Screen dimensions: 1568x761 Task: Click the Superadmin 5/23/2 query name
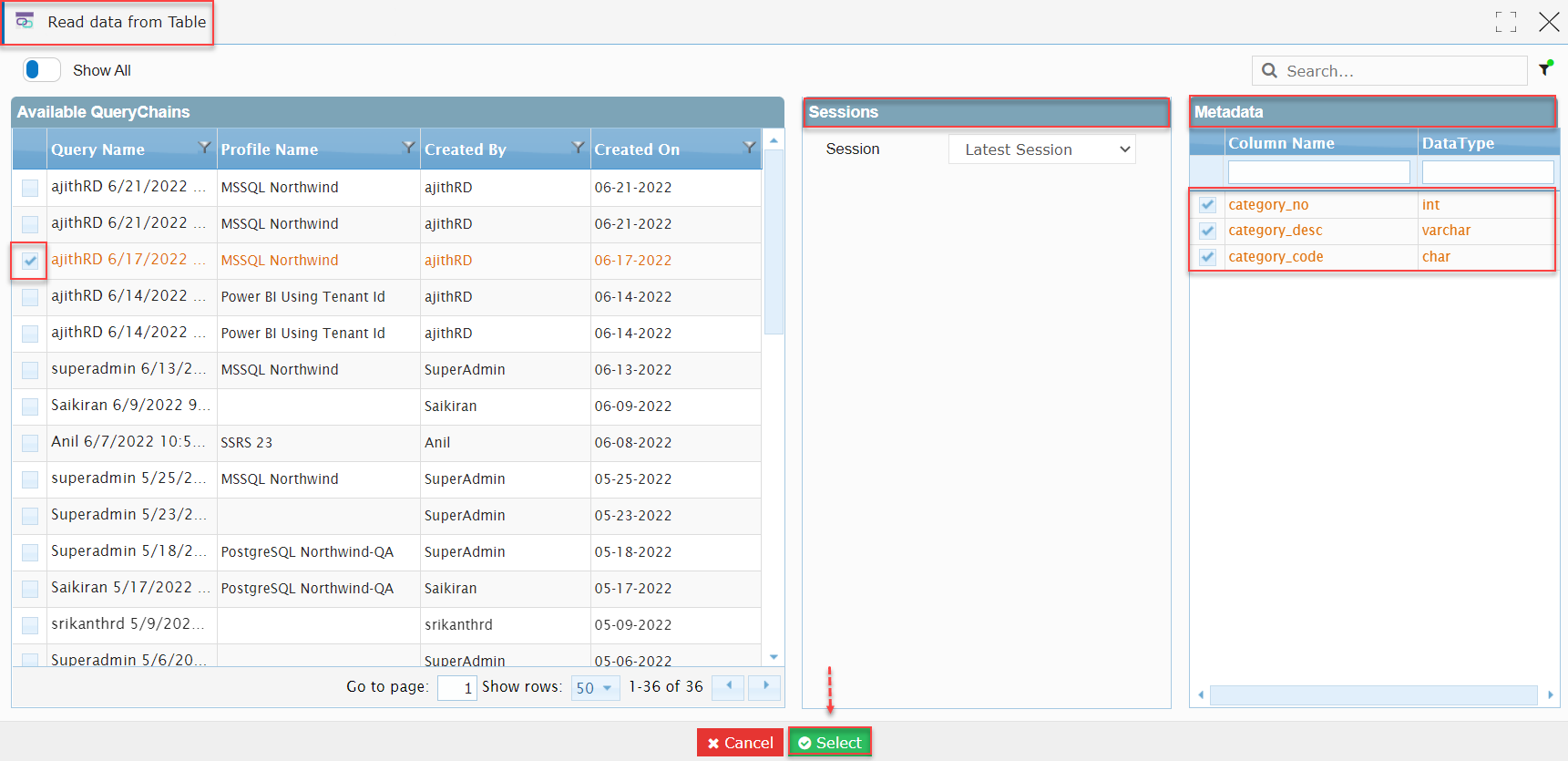[128, 515]
